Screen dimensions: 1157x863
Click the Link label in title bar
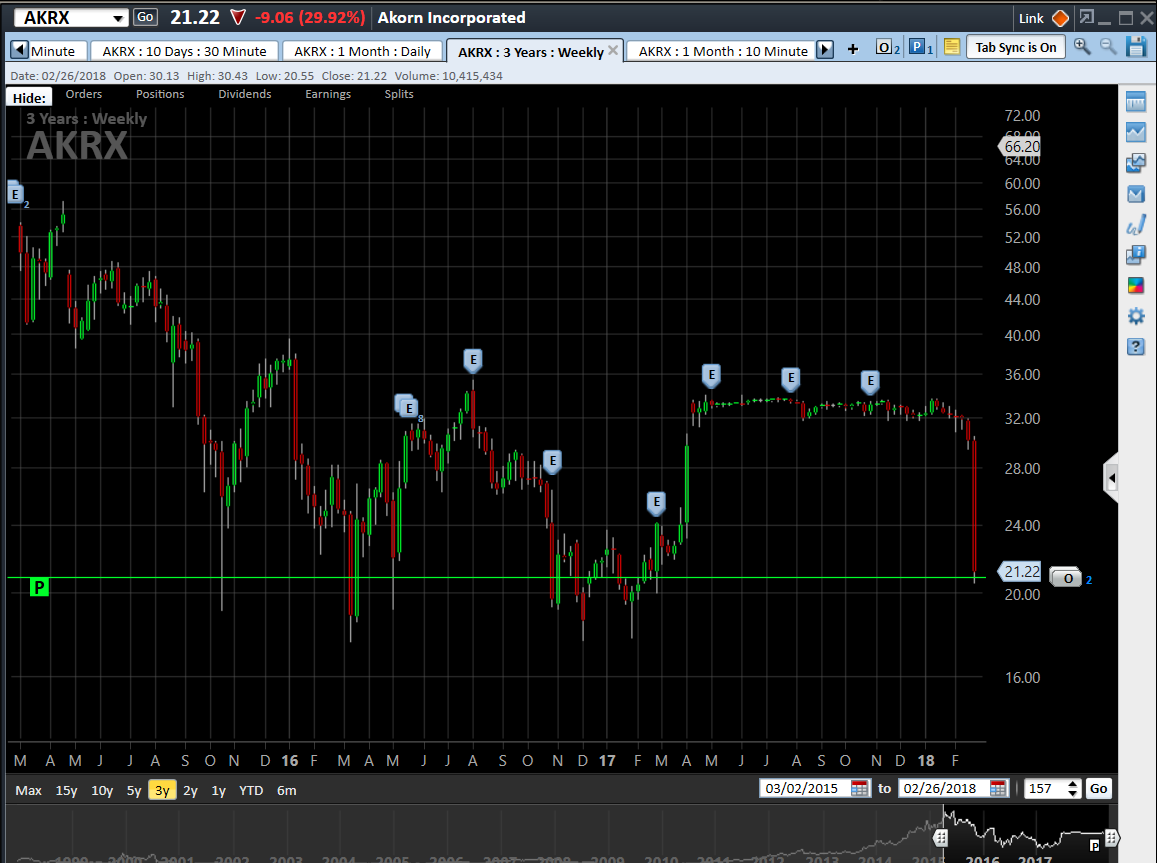[x=1031, y=18]
